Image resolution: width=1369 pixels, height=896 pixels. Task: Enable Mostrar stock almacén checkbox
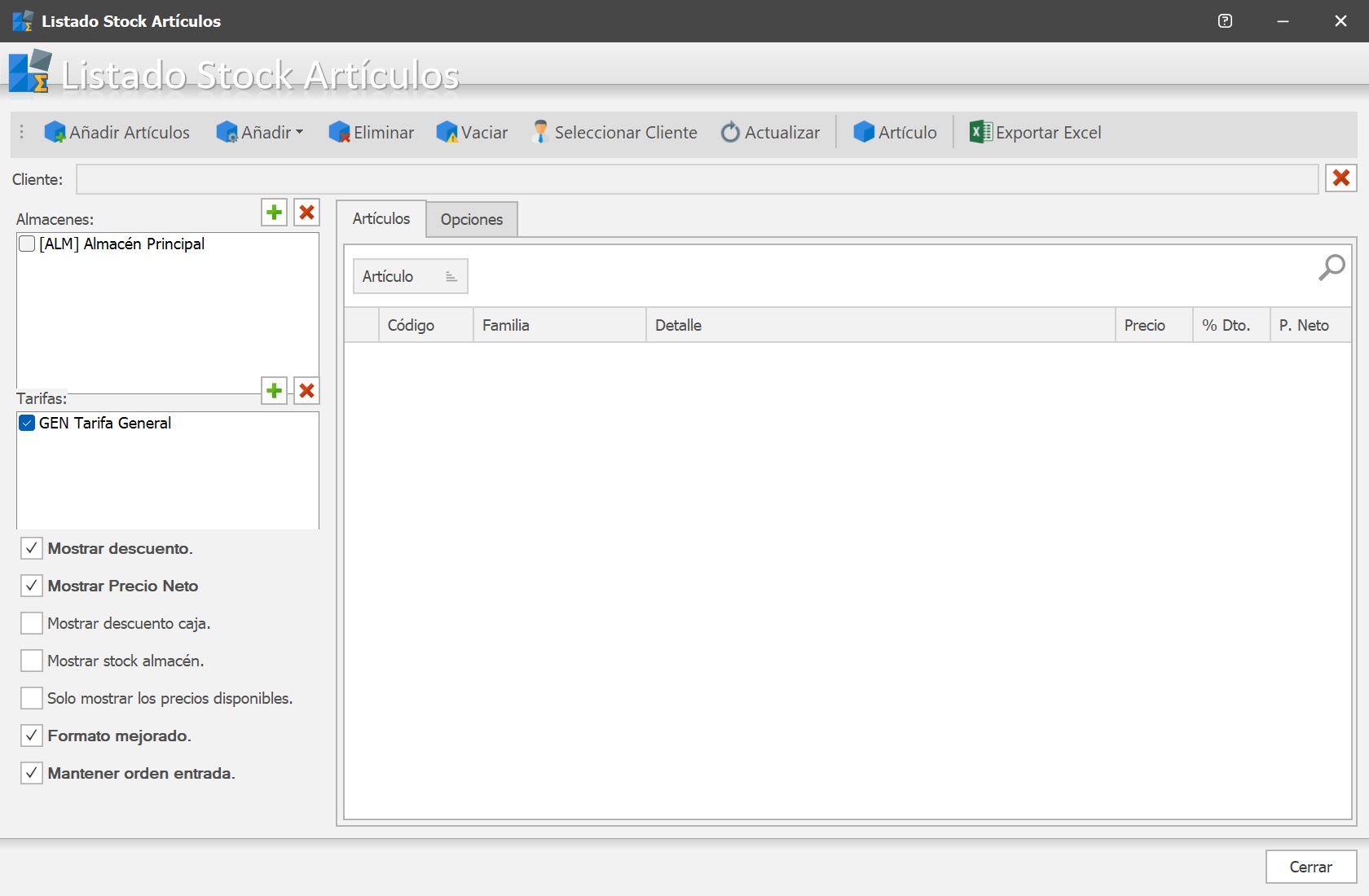point(32,661)
